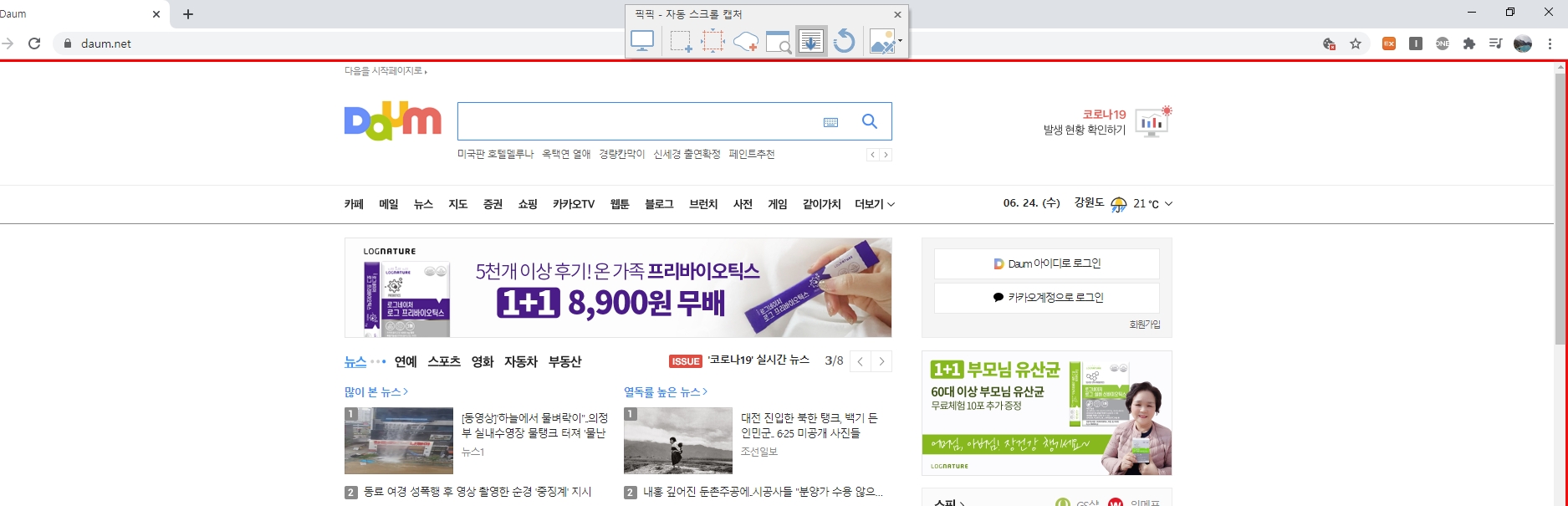The width and height of the screenshot is (1568, 506).
Task: Open black-and-white 625 photo thumbnail
Action: (x=678, y=441)
